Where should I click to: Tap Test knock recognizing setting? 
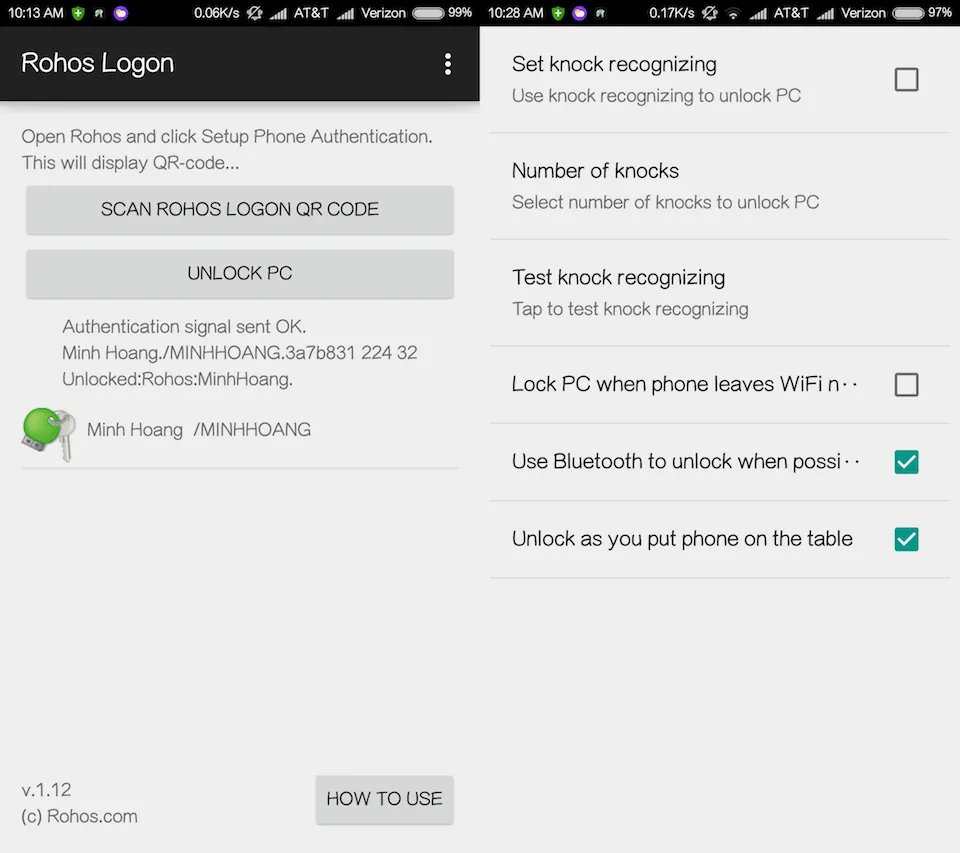coord(720,293)
